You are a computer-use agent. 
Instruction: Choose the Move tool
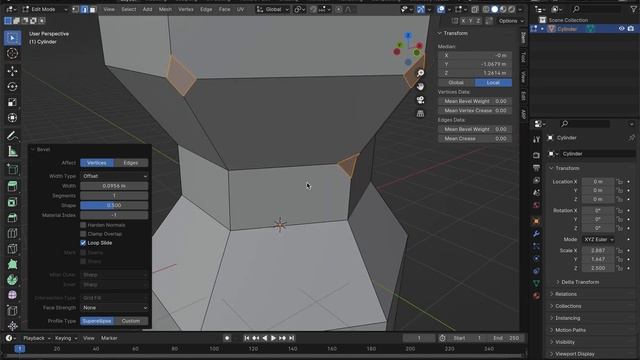pyautogui.click(x=12, y=71)
